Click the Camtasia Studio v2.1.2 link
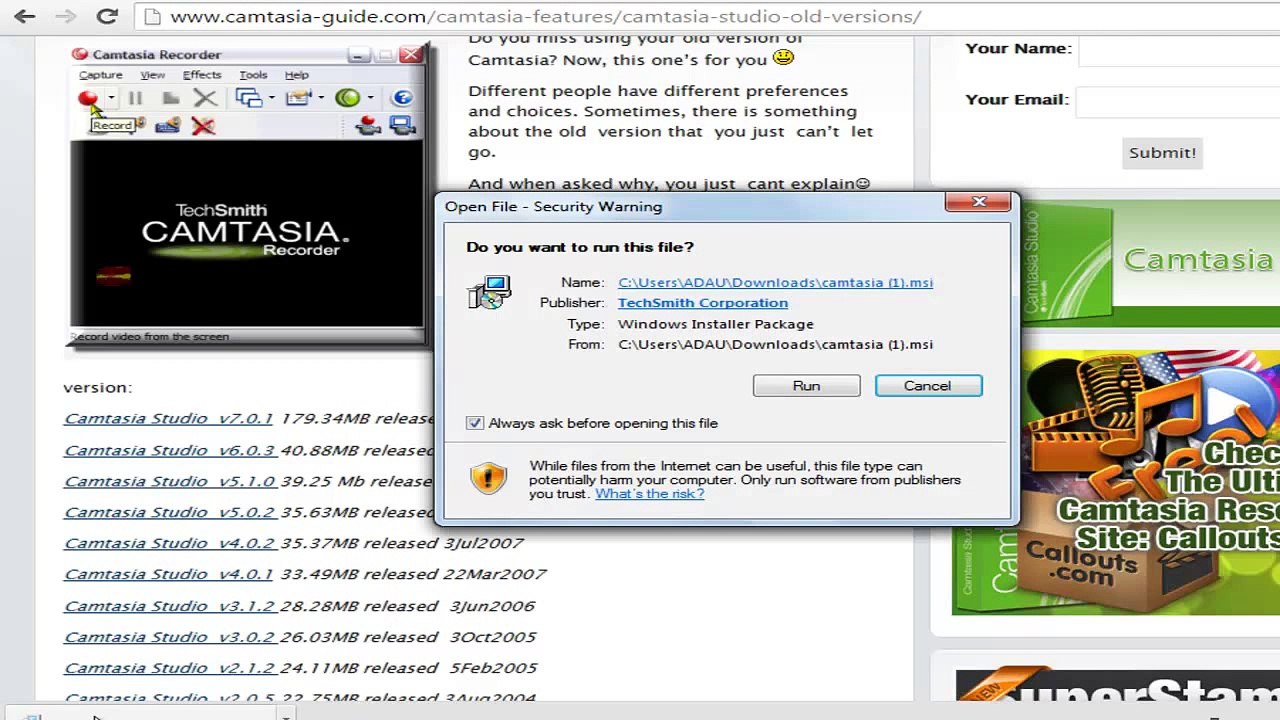Viewport: 1280px width, 720px height. coord(169,668)
